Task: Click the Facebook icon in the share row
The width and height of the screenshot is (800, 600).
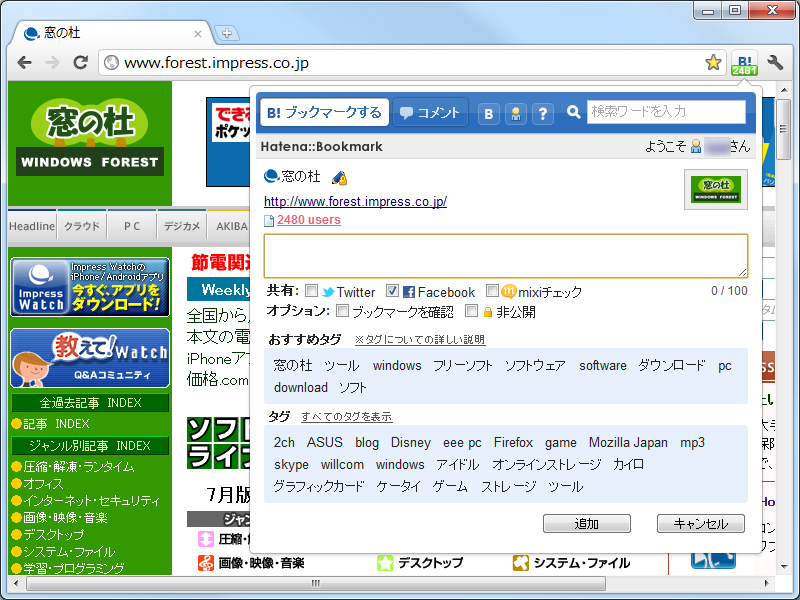Action: click(x=411, y=292)
